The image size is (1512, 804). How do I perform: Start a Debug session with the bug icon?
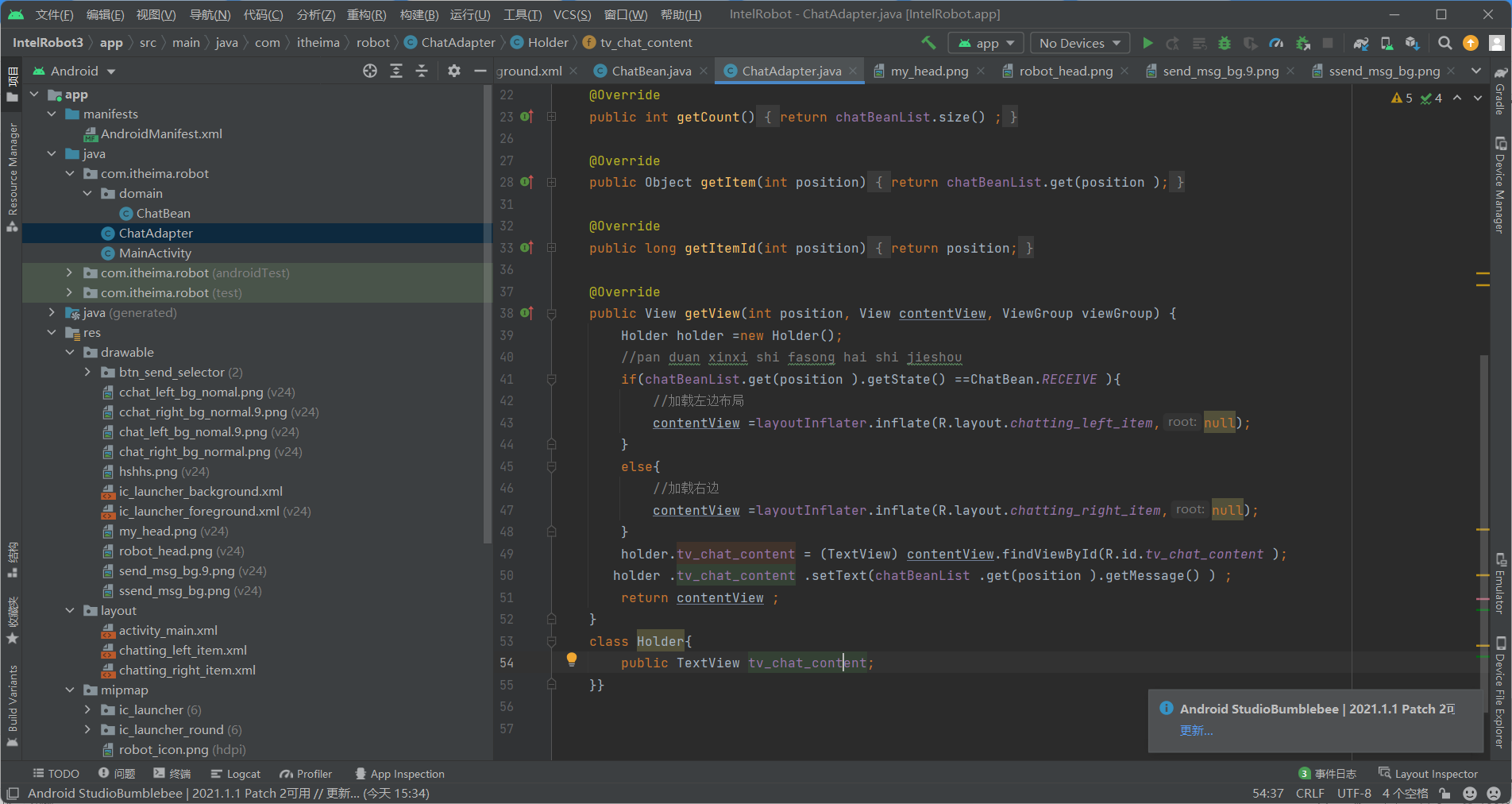(1225, 44)
